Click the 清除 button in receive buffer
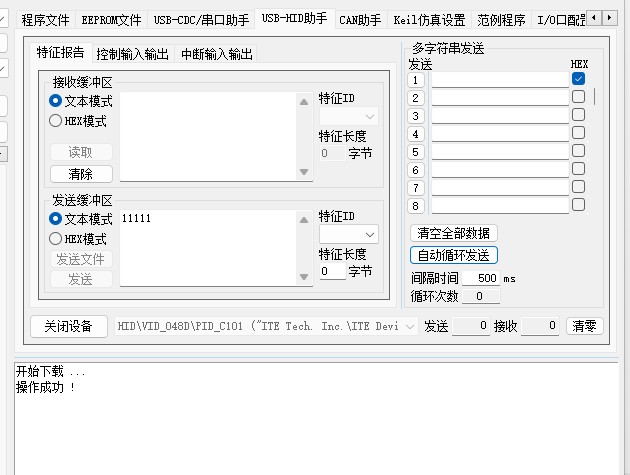This screenshot has width=630, height=475. [81, 174]
